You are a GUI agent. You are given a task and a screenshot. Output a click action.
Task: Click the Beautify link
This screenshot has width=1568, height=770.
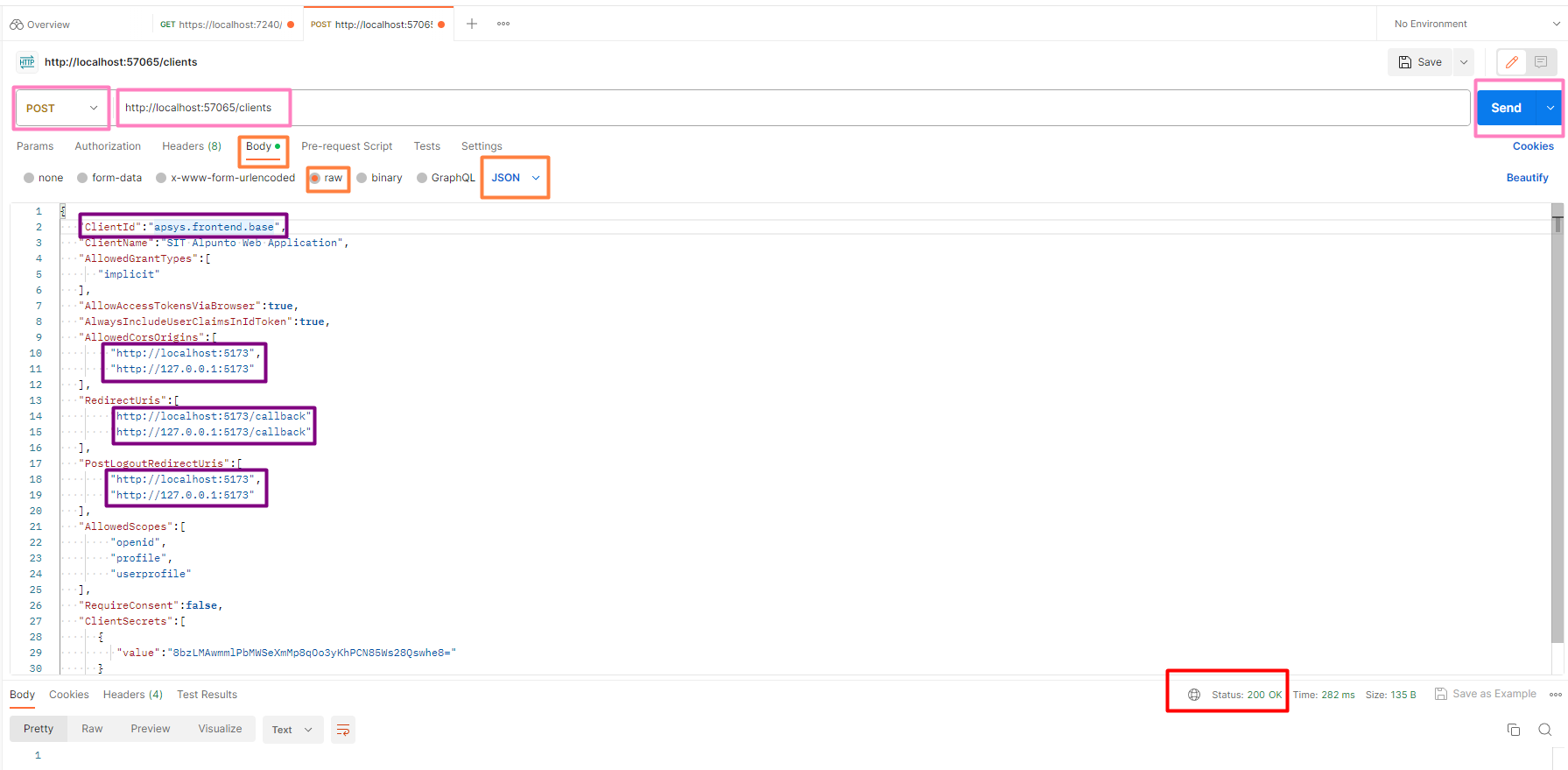tap(1527, 178)
